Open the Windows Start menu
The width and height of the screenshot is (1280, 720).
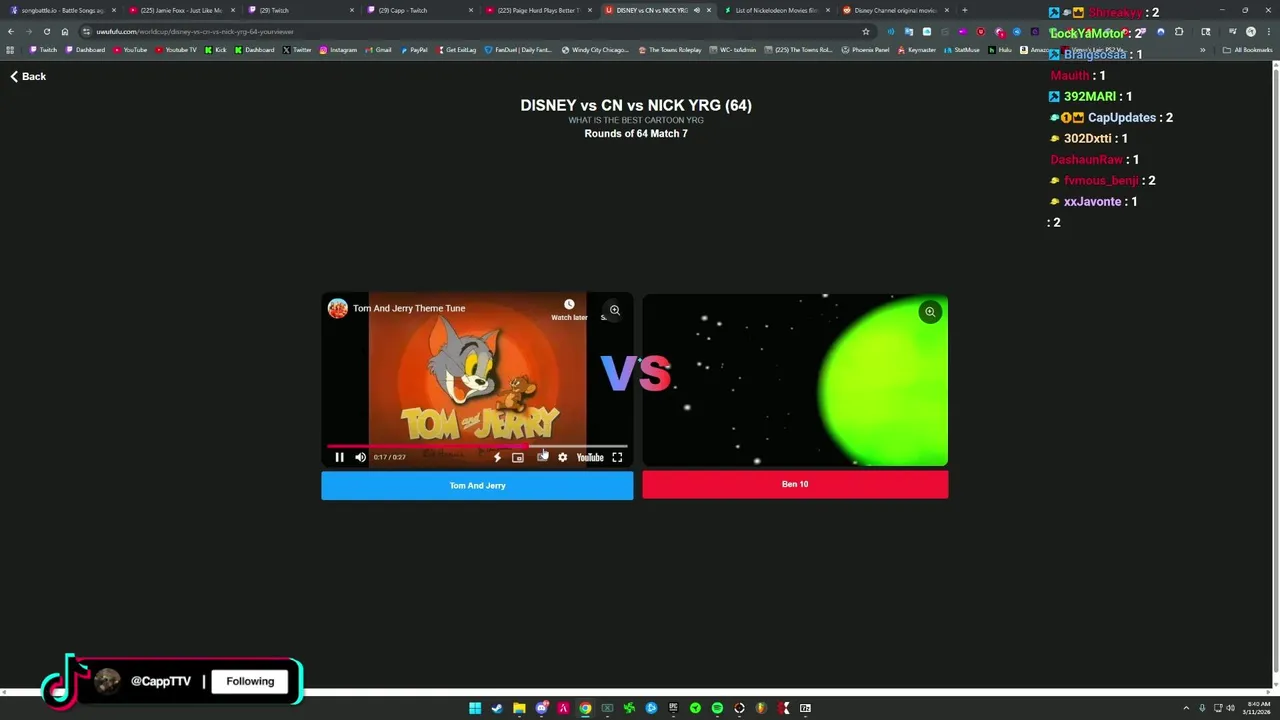point(475,708)
